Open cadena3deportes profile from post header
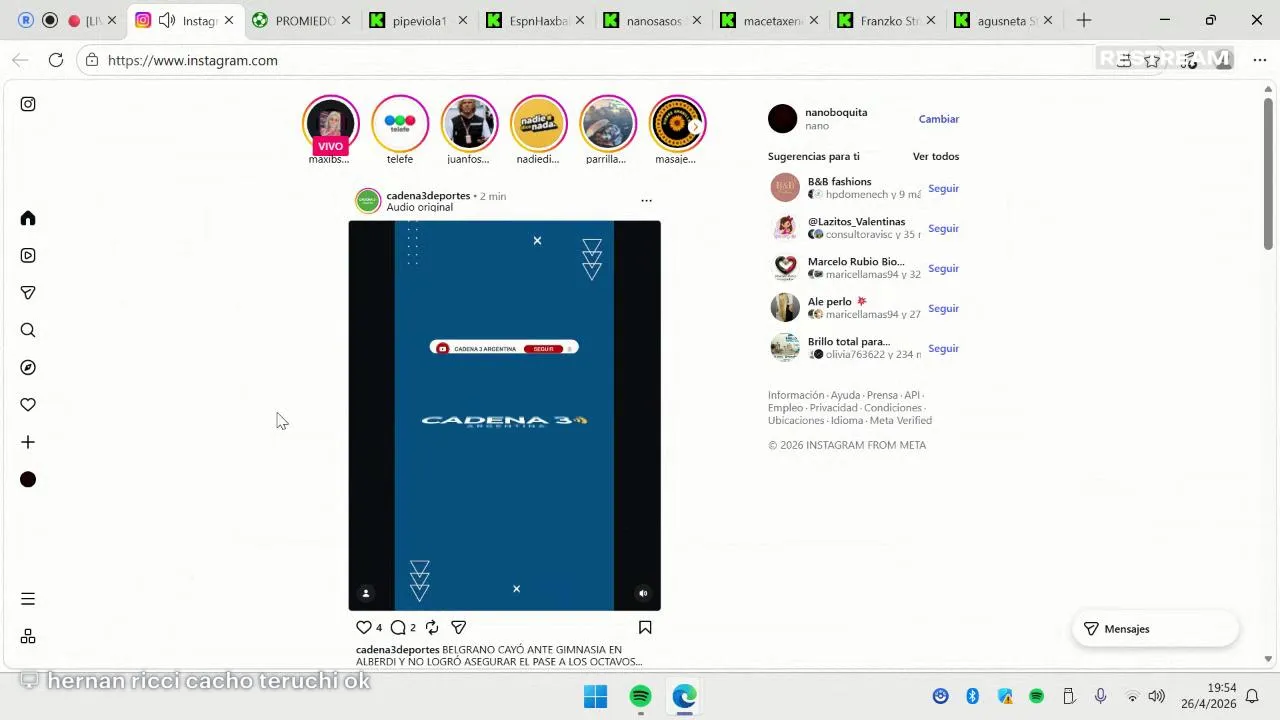This screenshot has height=720, width=1280. click(428, 196)
